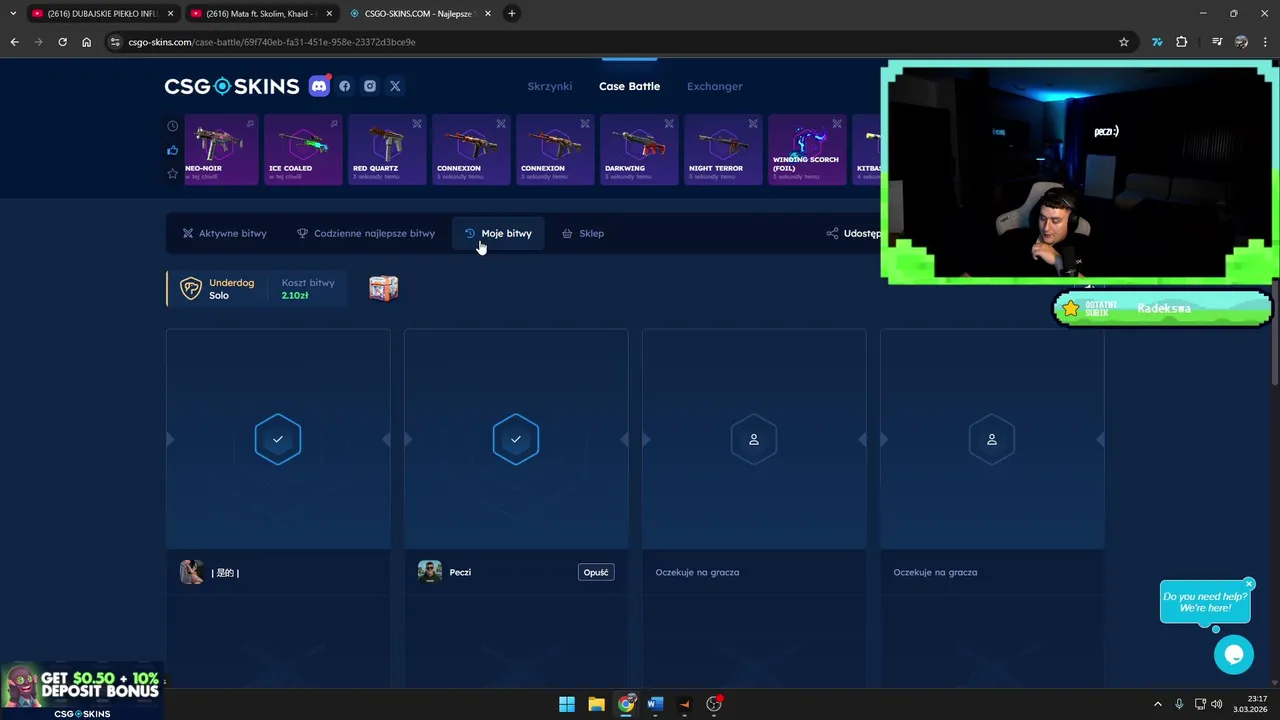Select the clock recent-drops filter icon

tap(173, 126)
